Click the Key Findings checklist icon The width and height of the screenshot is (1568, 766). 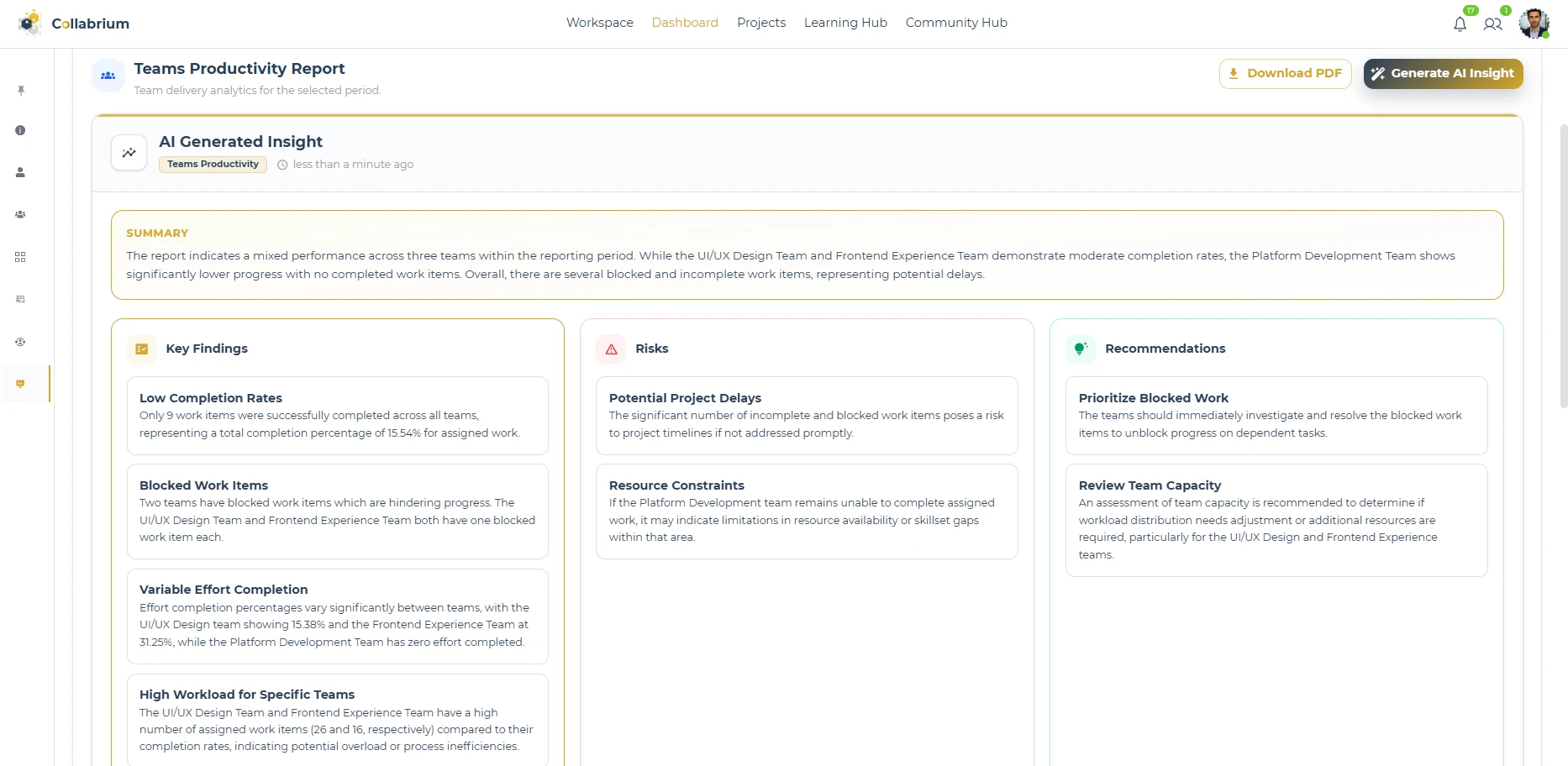coord(142,349)
